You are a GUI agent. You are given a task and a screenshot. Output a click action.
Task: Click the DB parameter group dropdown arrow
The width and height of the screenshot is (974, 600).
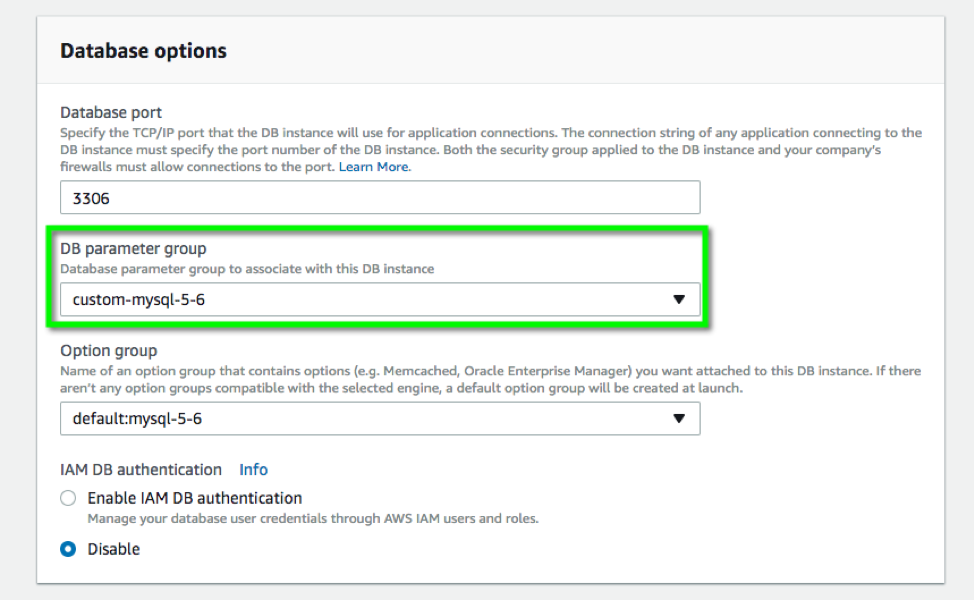pyautogui.click(x=679, y=299)
